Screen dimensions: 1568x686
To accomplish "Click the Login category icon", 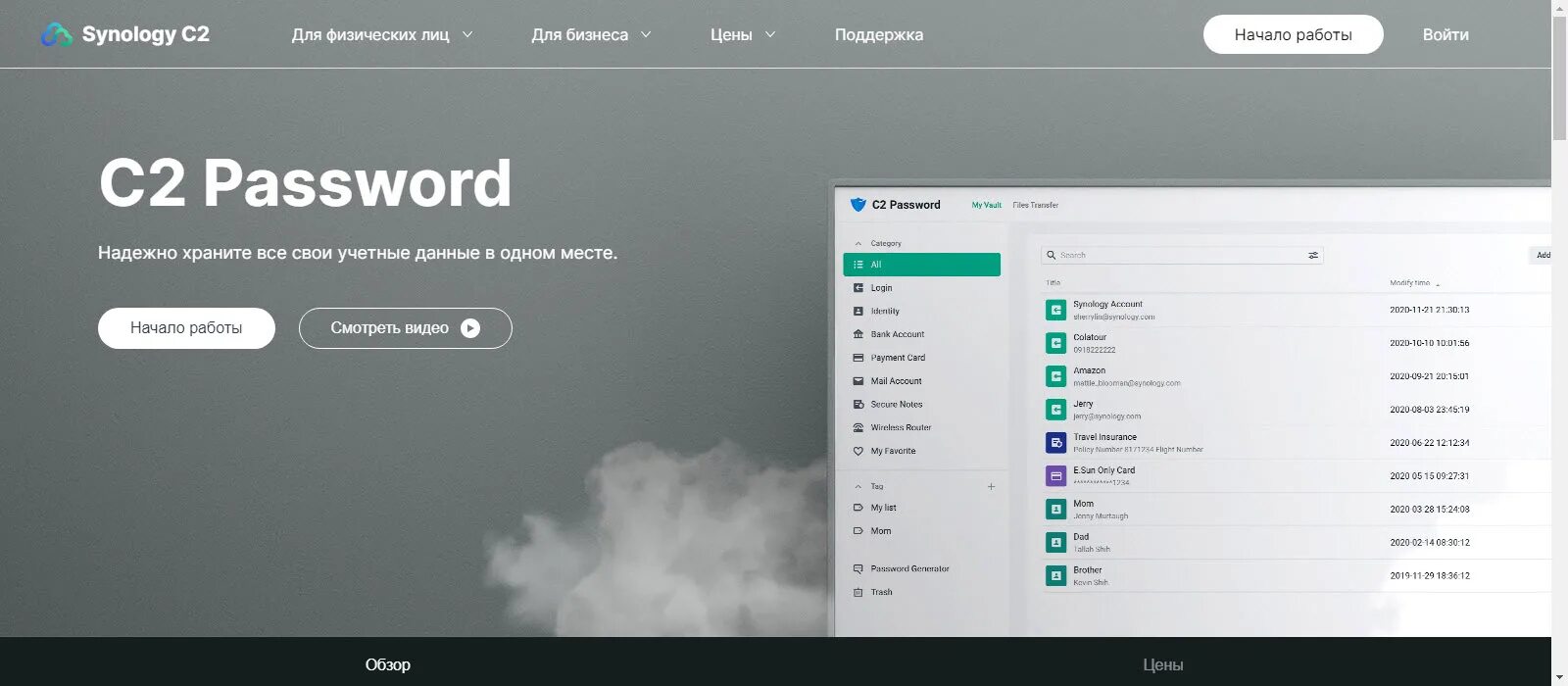I will (858, 288).
